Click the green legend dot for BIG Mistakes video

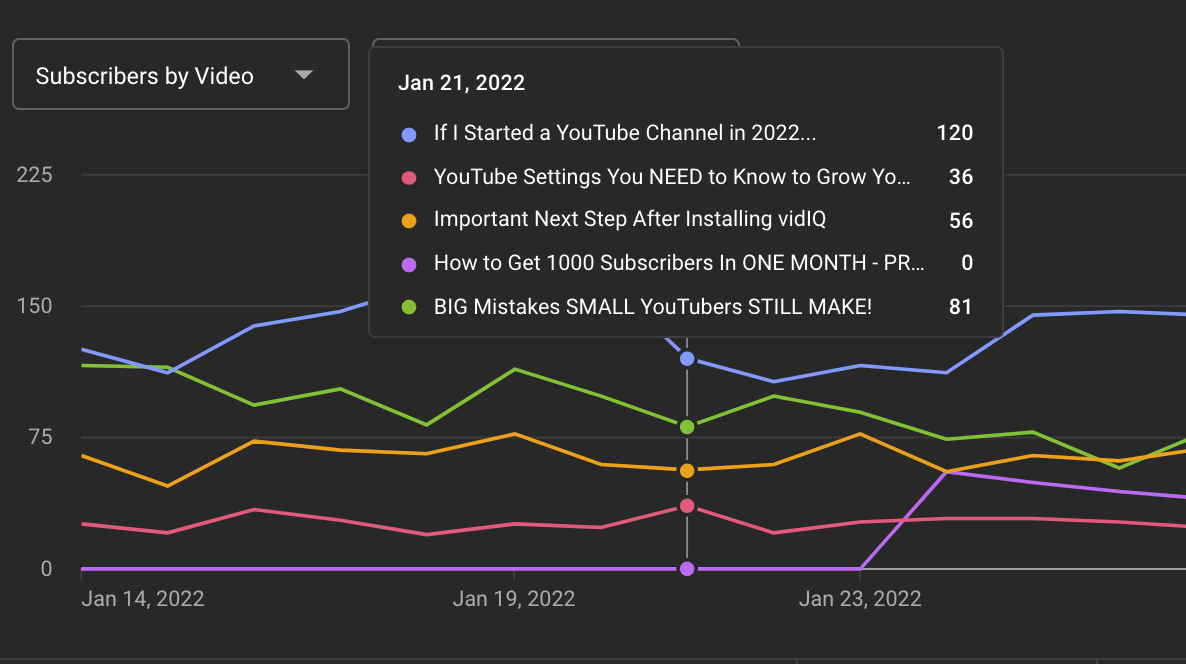click(408, 307)
